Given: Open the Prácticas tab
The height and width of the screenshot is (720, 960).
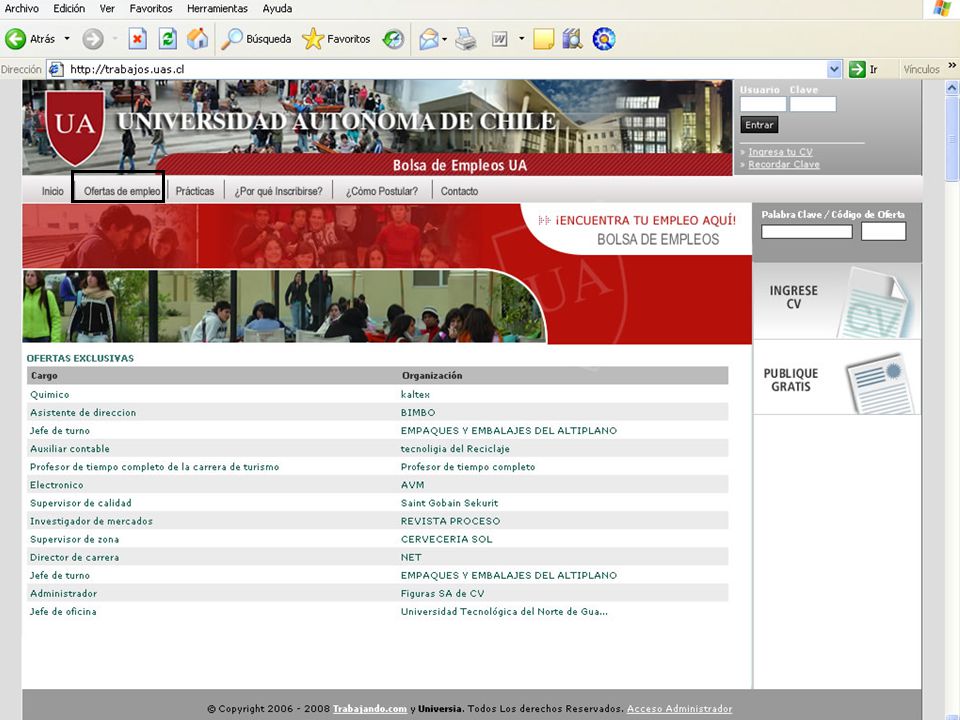Looking at the screenshot, I should tap(195, 191).
